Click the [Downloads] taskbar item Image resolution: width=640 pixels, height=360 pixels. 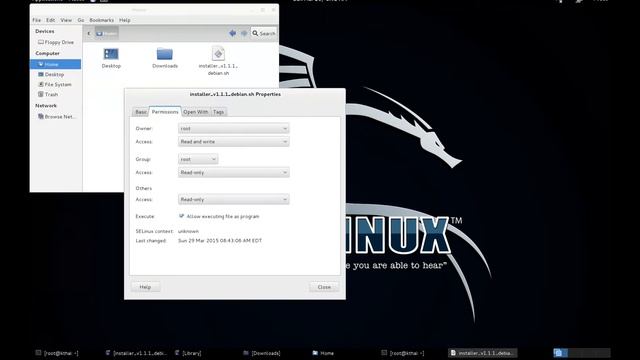coord(262,353)
